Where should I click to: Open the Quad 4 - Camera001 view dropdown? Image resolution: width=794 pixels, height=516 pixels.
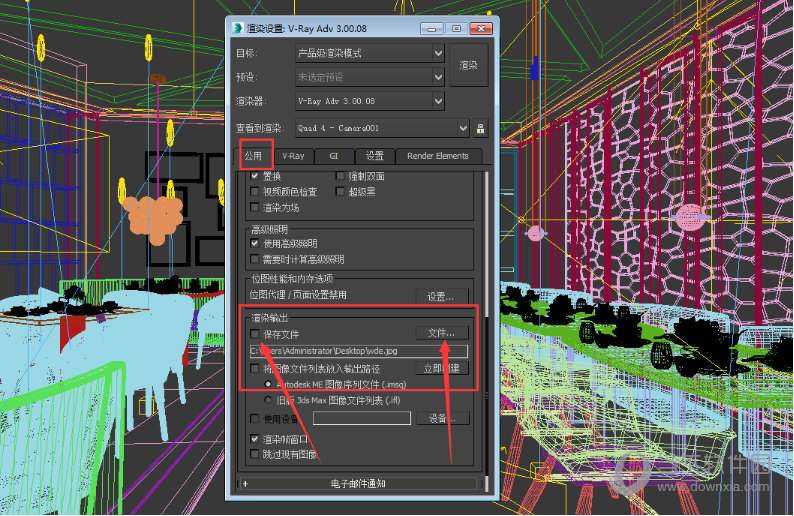pos(382,128)
